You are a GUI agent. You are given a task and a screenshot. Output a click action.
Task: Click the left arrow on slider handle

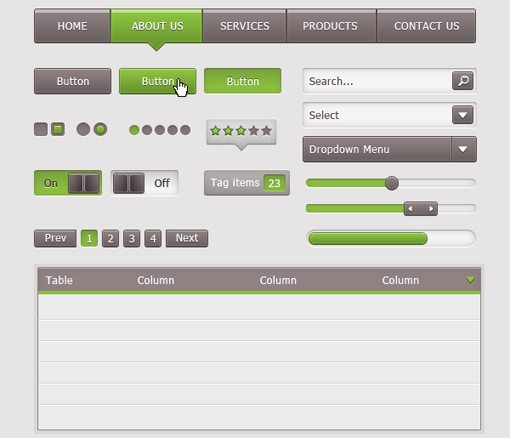pyautogui.click(x=411, y=209)
